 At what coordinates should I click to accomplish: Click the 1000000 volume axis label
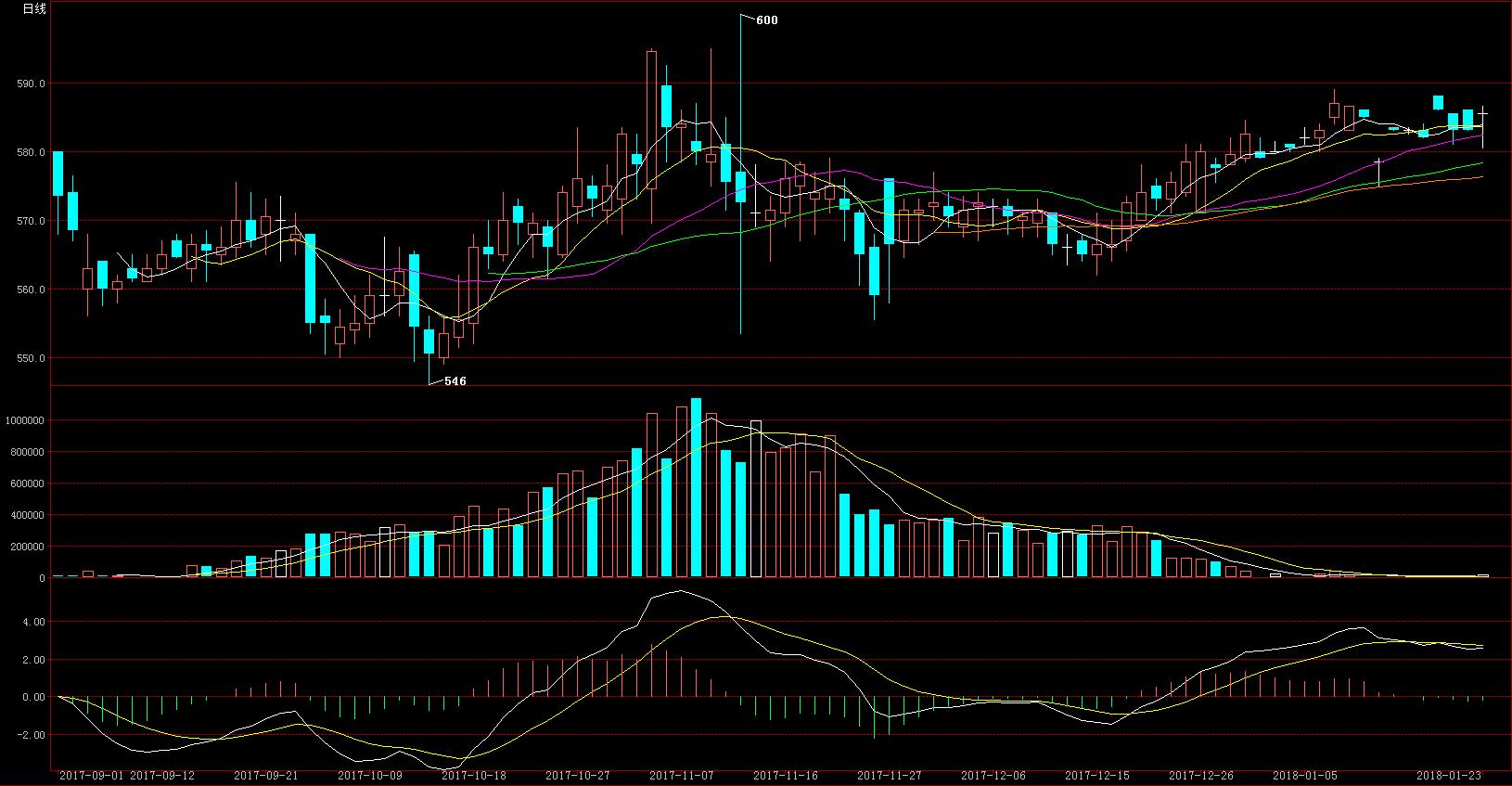coord(24,420)
